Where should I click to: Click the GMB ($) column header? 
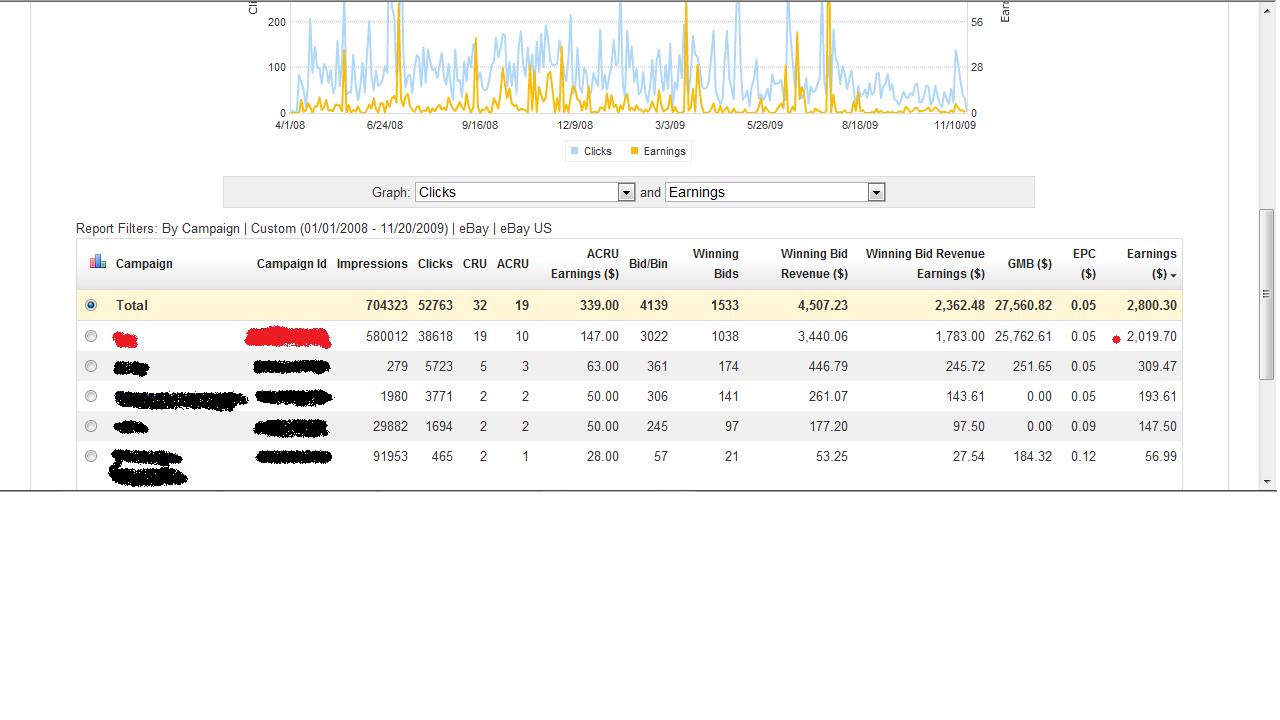point(1029,264)
